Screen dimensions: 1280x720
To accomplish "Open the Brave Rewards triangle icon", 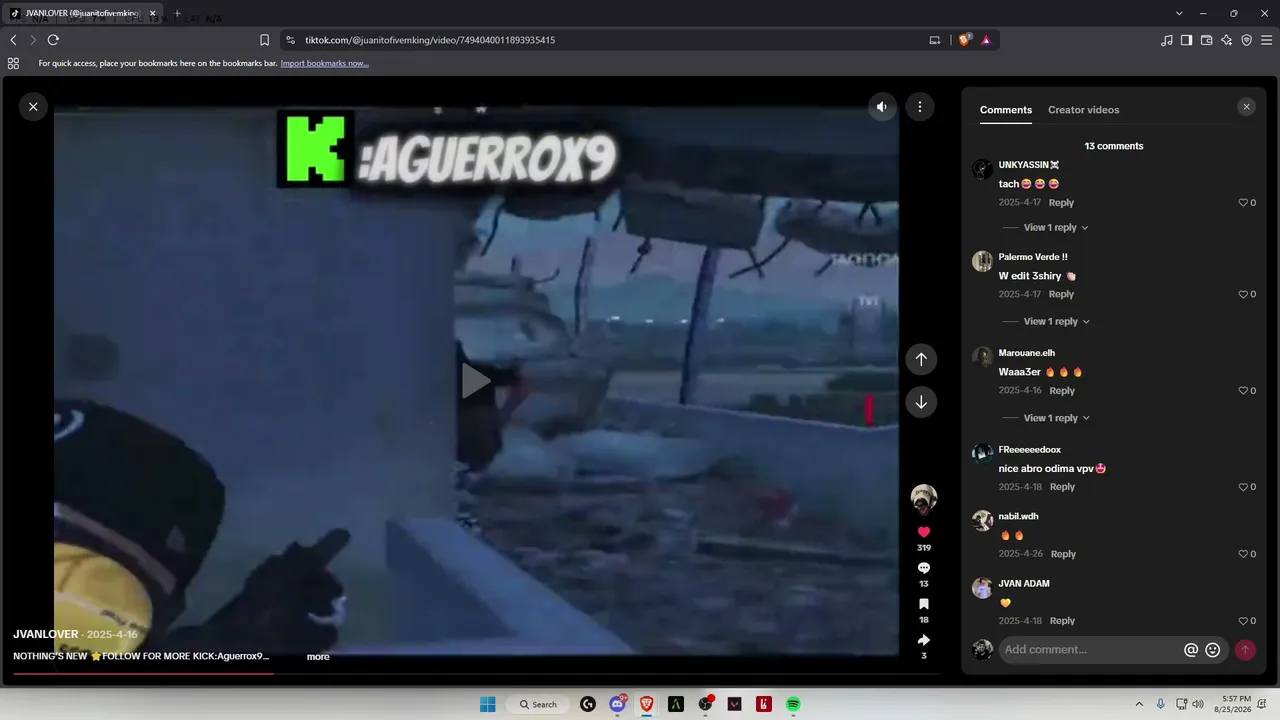I will (x=986, y=40).
